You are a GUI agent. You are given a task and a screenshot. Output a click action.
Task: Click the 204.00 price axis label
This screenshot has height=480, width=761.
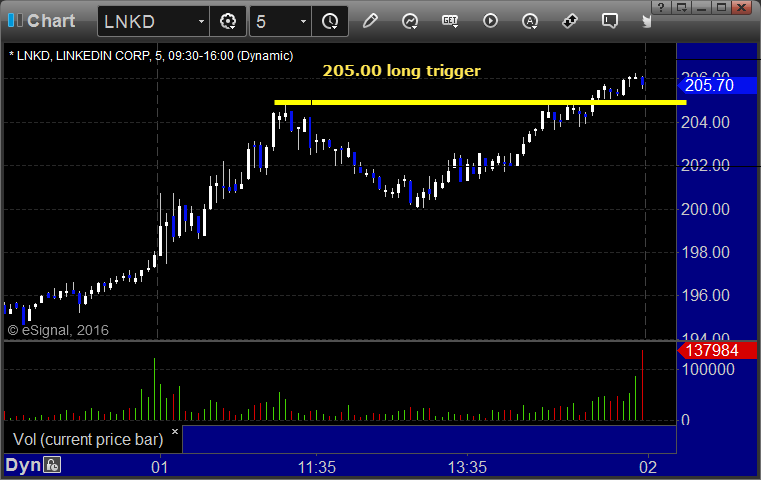click(x=705, y=122)
